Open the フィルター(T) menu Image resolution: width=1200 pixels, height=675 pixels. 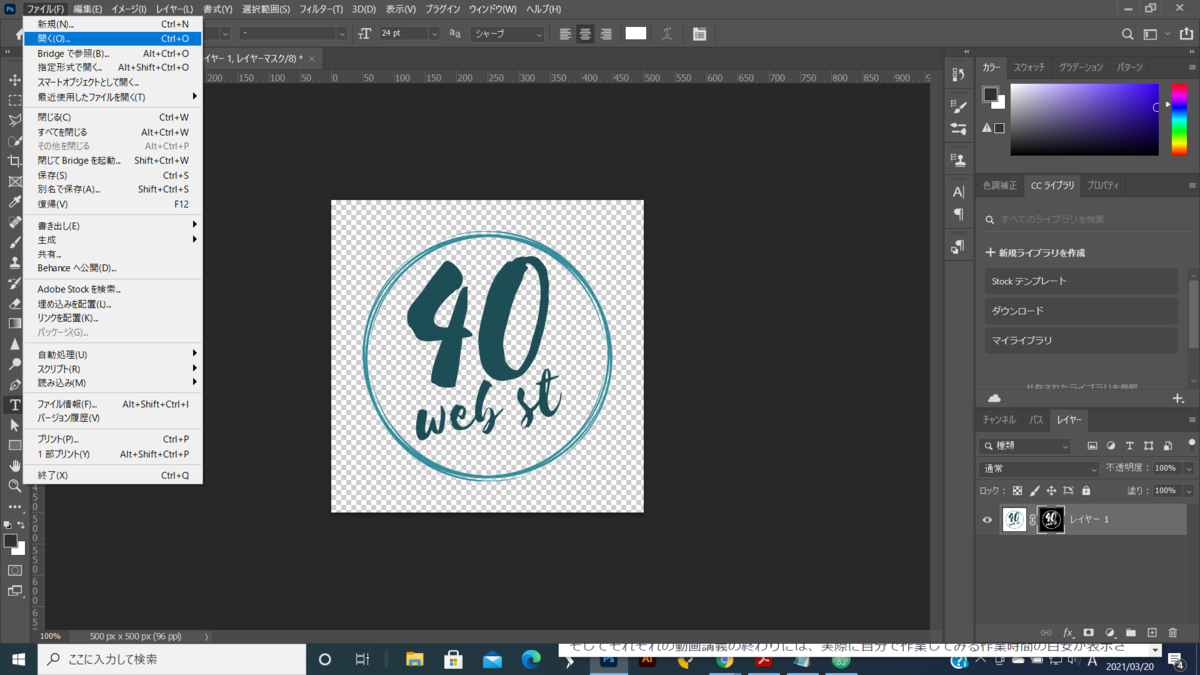click(321, 9)
